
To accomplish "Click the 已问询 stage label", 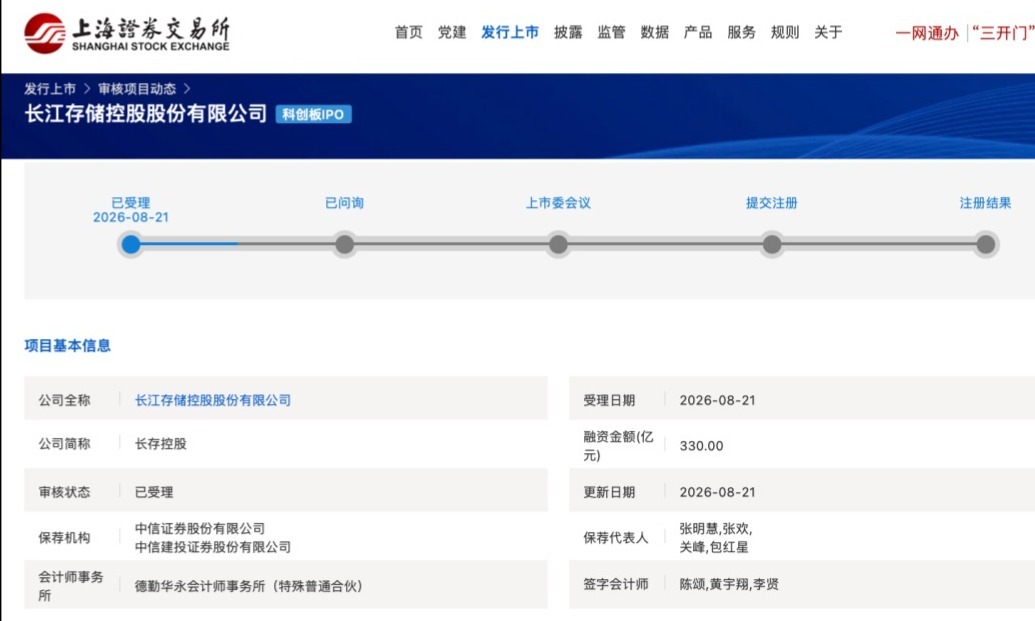I will [345, 203].
